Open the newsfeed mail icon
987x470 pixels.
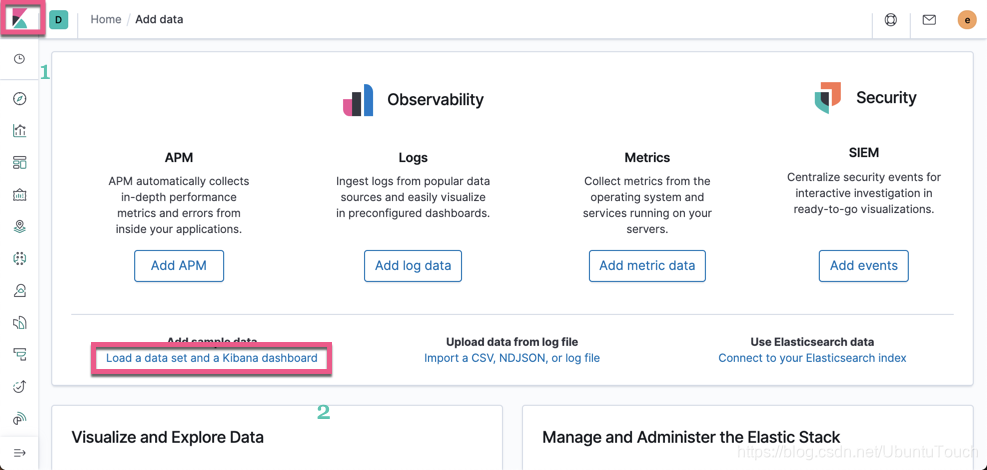click(929, 20)
